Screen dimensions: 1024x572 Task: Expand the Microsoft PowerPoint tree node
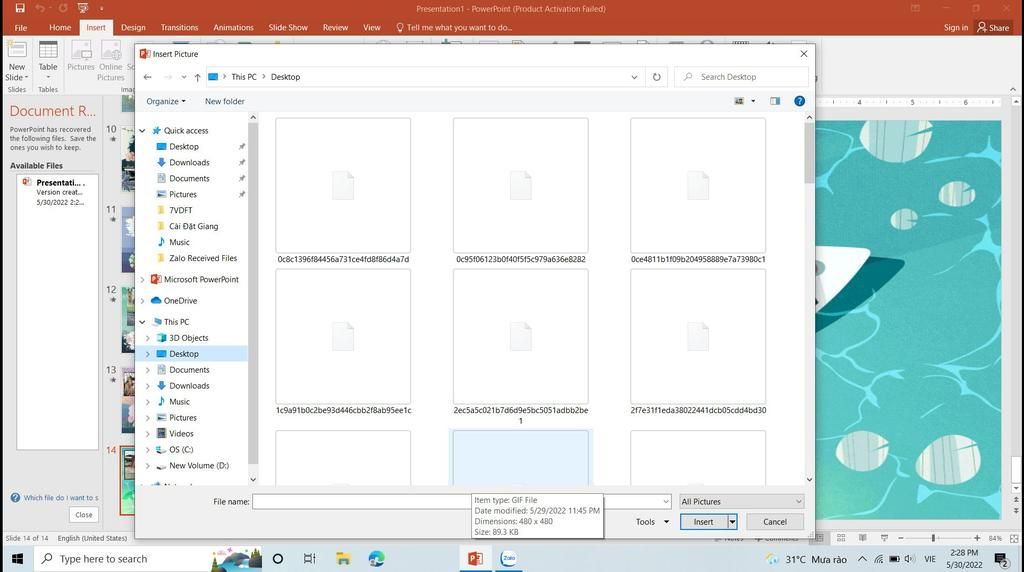[x=142, y=279]
